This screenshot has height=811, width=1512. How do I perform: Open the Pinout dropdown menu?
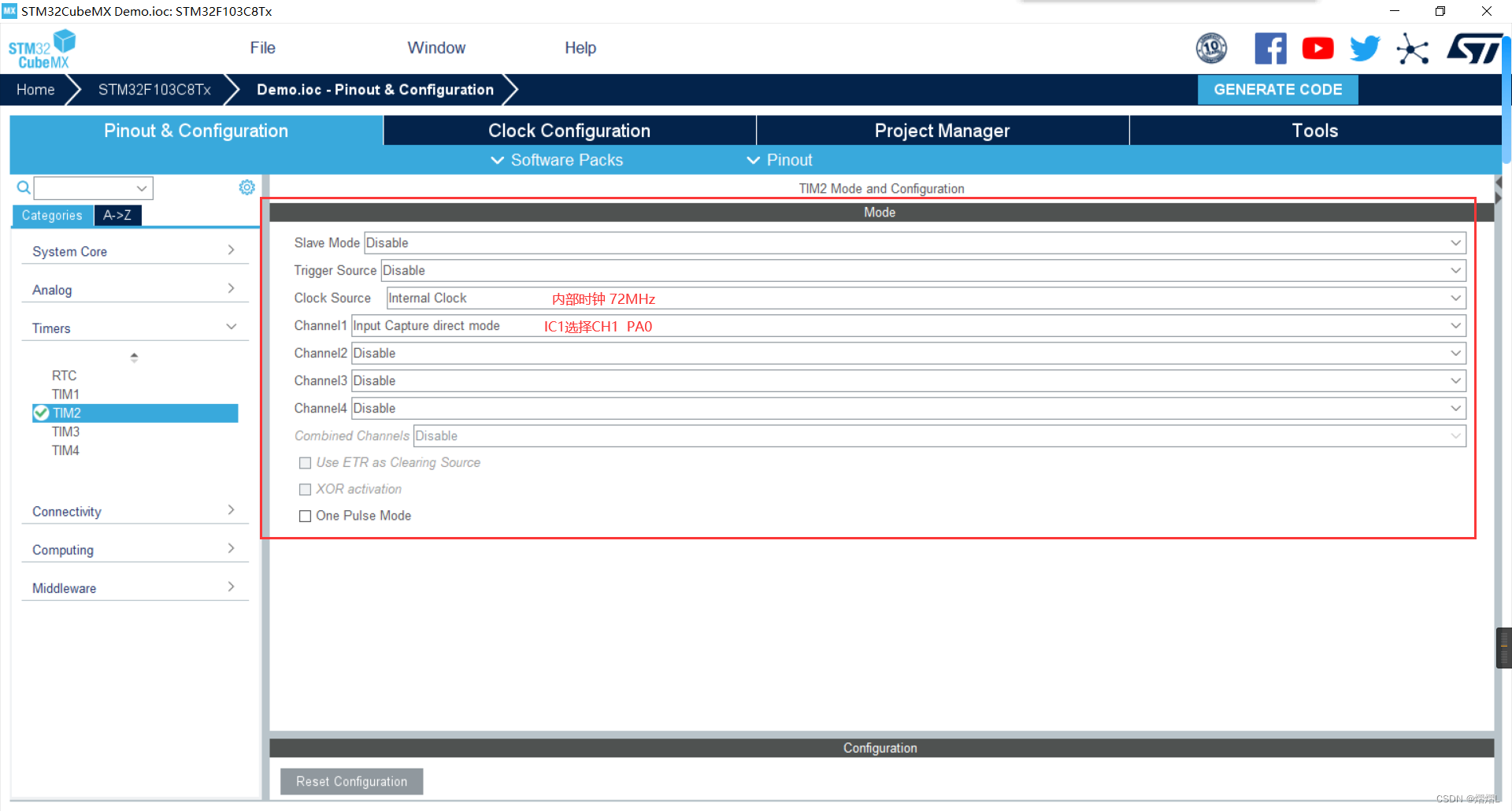click(780, 160)
